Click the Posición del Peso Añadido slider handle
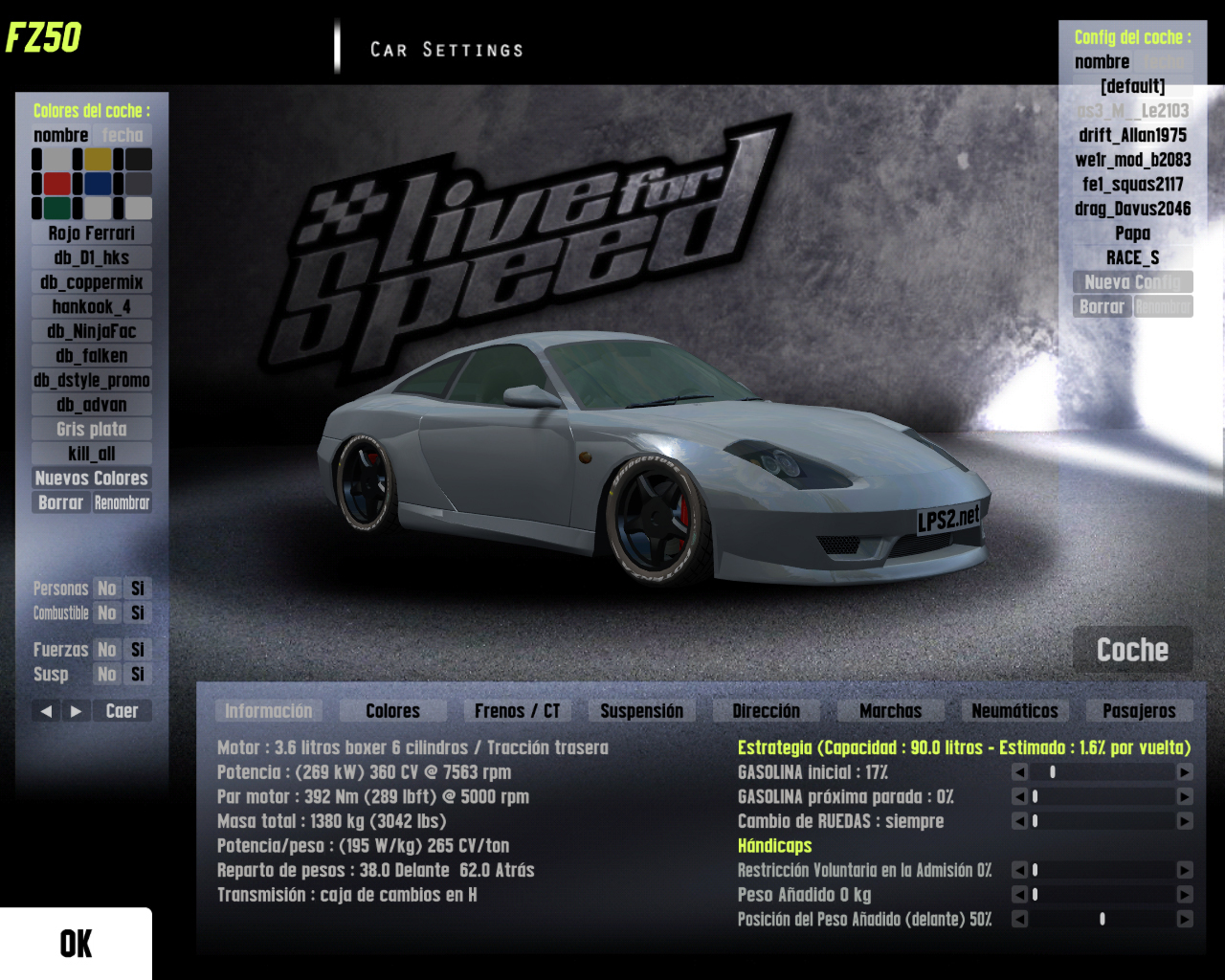 [1102, 919]
